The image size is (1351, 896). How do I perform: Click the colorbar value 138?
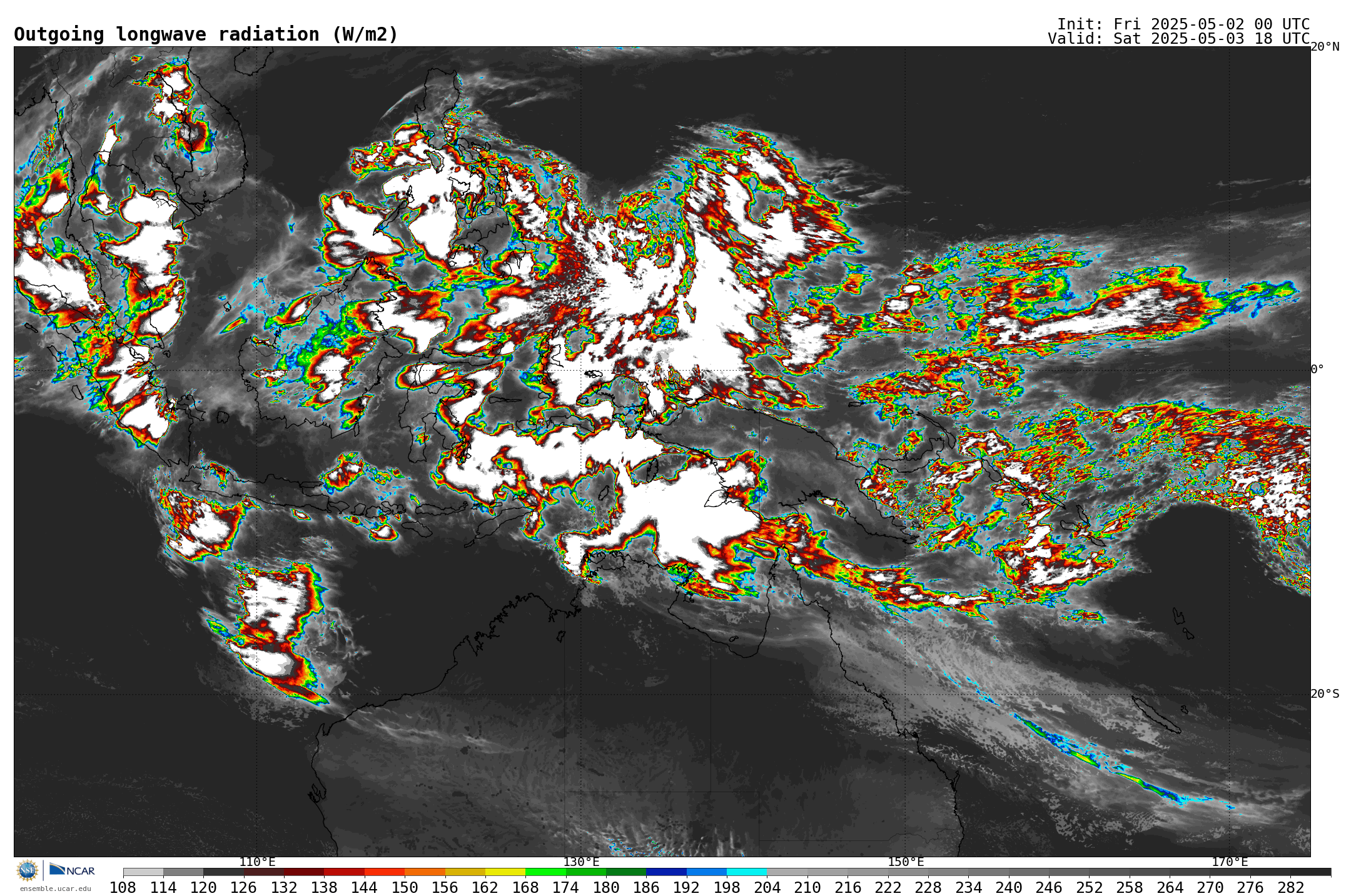[x=324, y=888]
